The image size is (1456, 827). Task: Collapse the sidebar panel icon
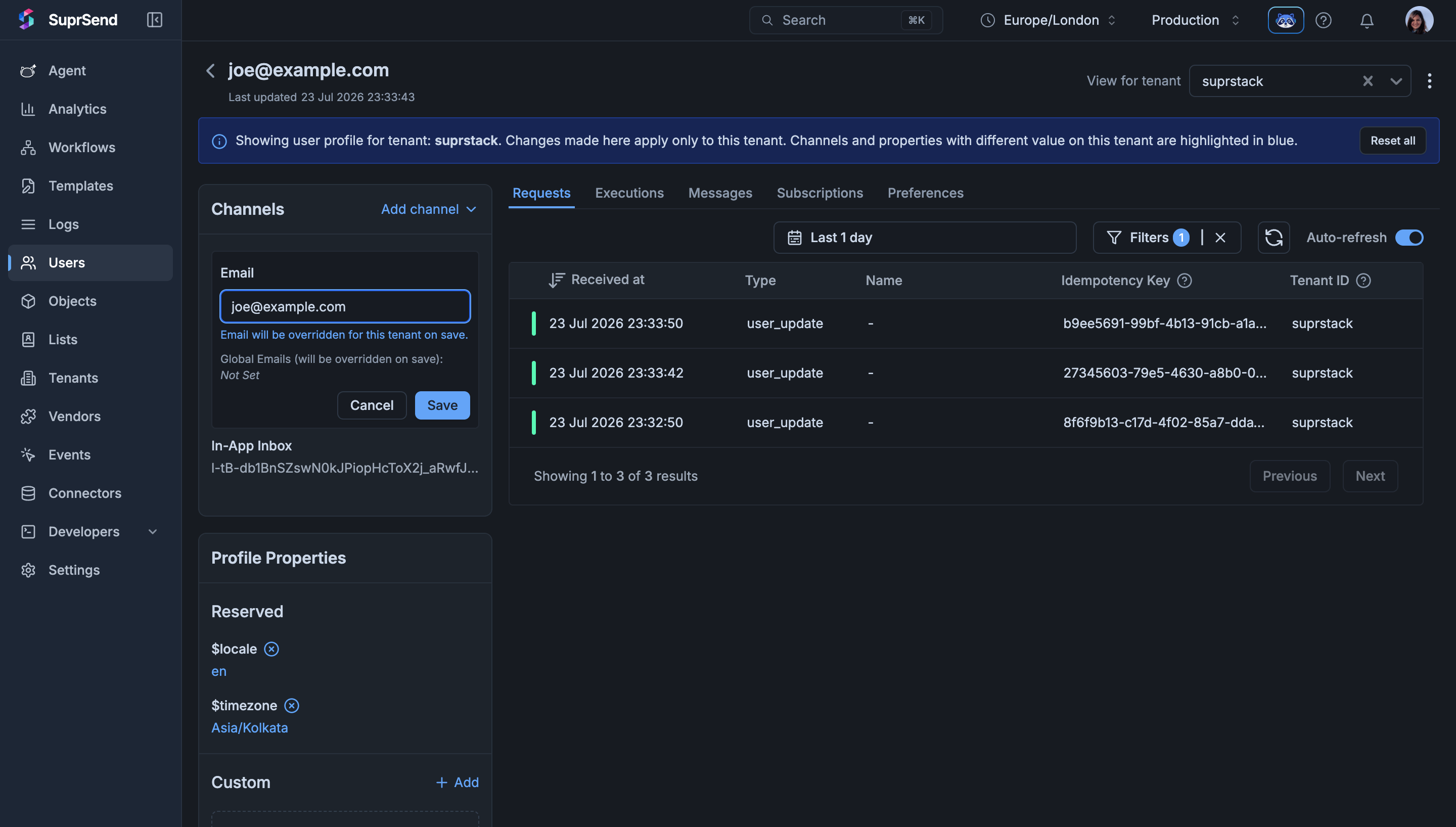(155, 20)
